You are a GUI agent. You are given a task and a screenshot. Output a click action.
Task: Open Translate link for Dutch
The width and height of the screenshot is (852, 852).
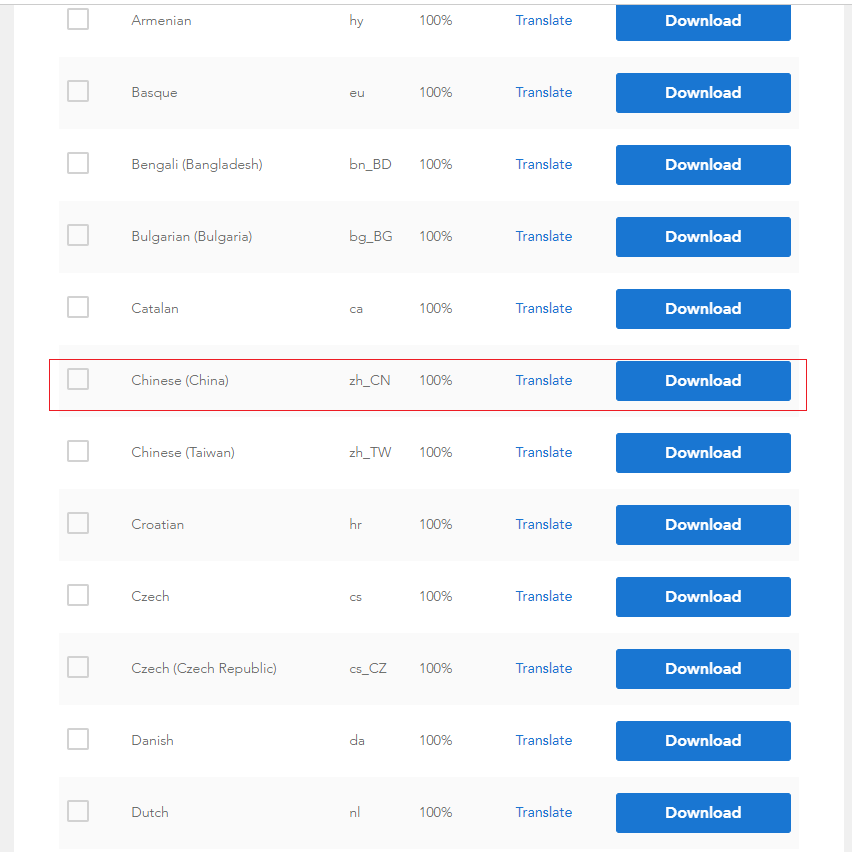coord(543,812)
